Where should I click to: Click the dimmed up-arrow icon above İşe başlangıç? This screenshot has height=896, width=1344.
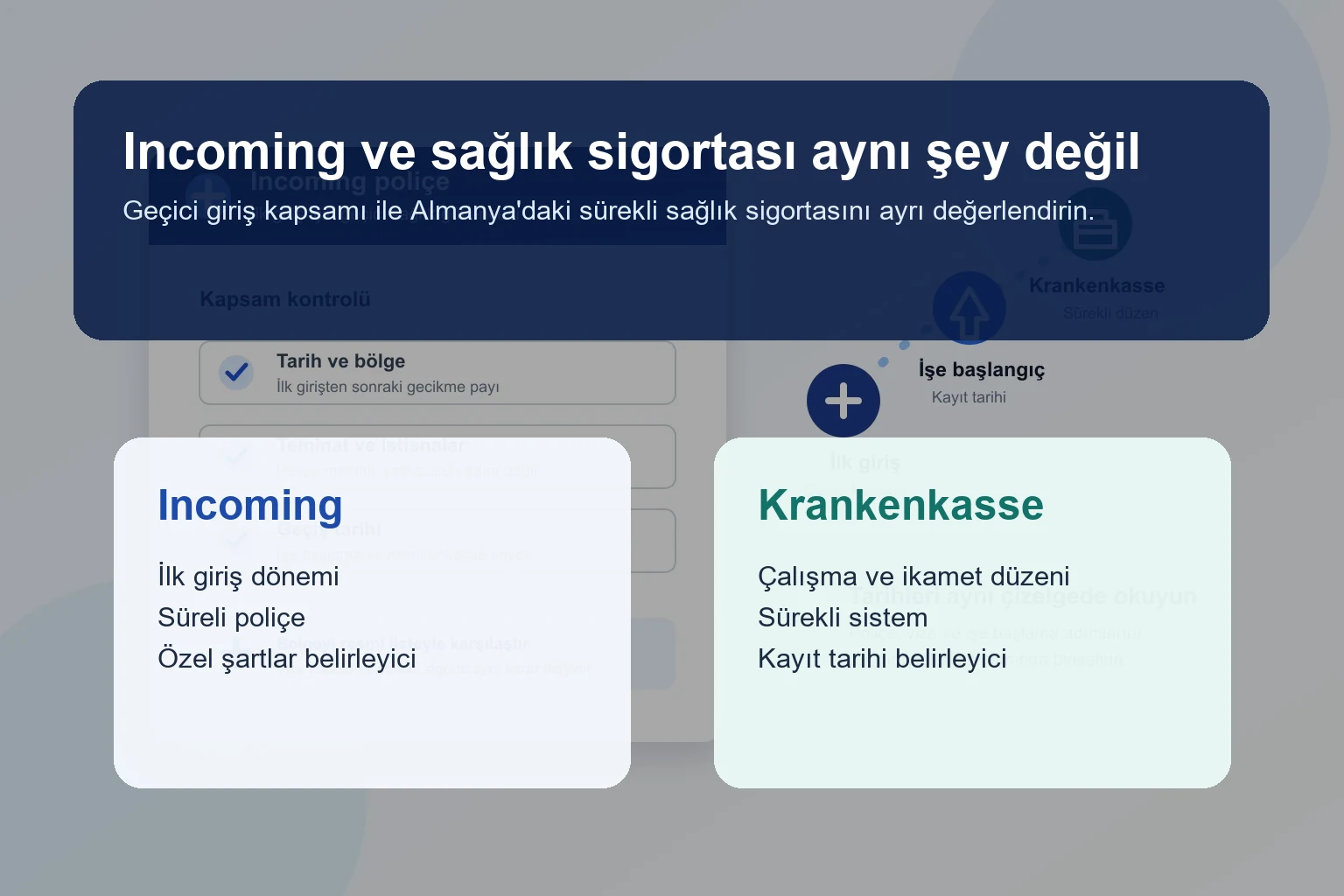pyautogui.click(x=969, y=308)
